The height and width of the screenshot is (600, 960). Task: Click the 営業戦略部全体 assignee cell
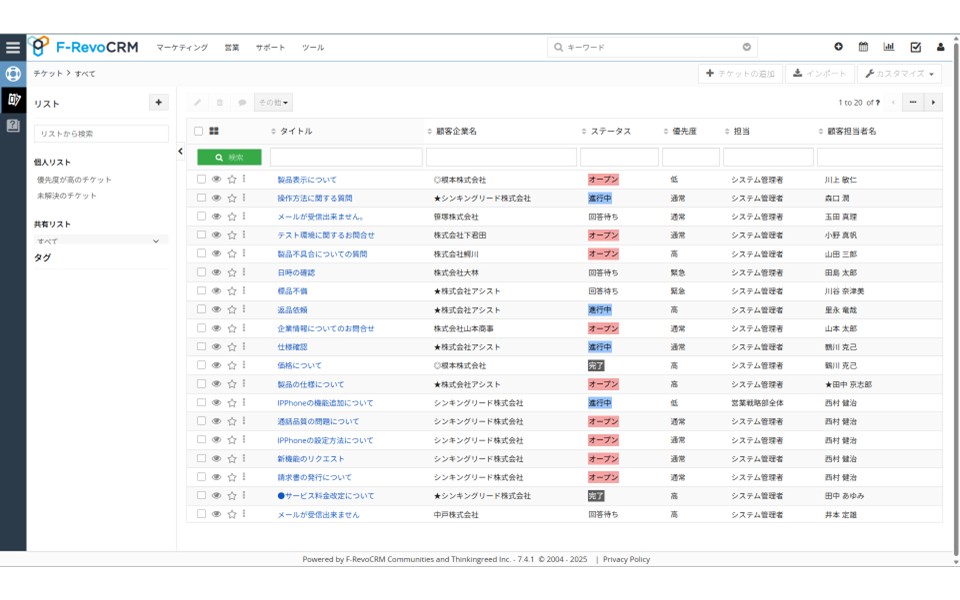(x=757, y=403)
